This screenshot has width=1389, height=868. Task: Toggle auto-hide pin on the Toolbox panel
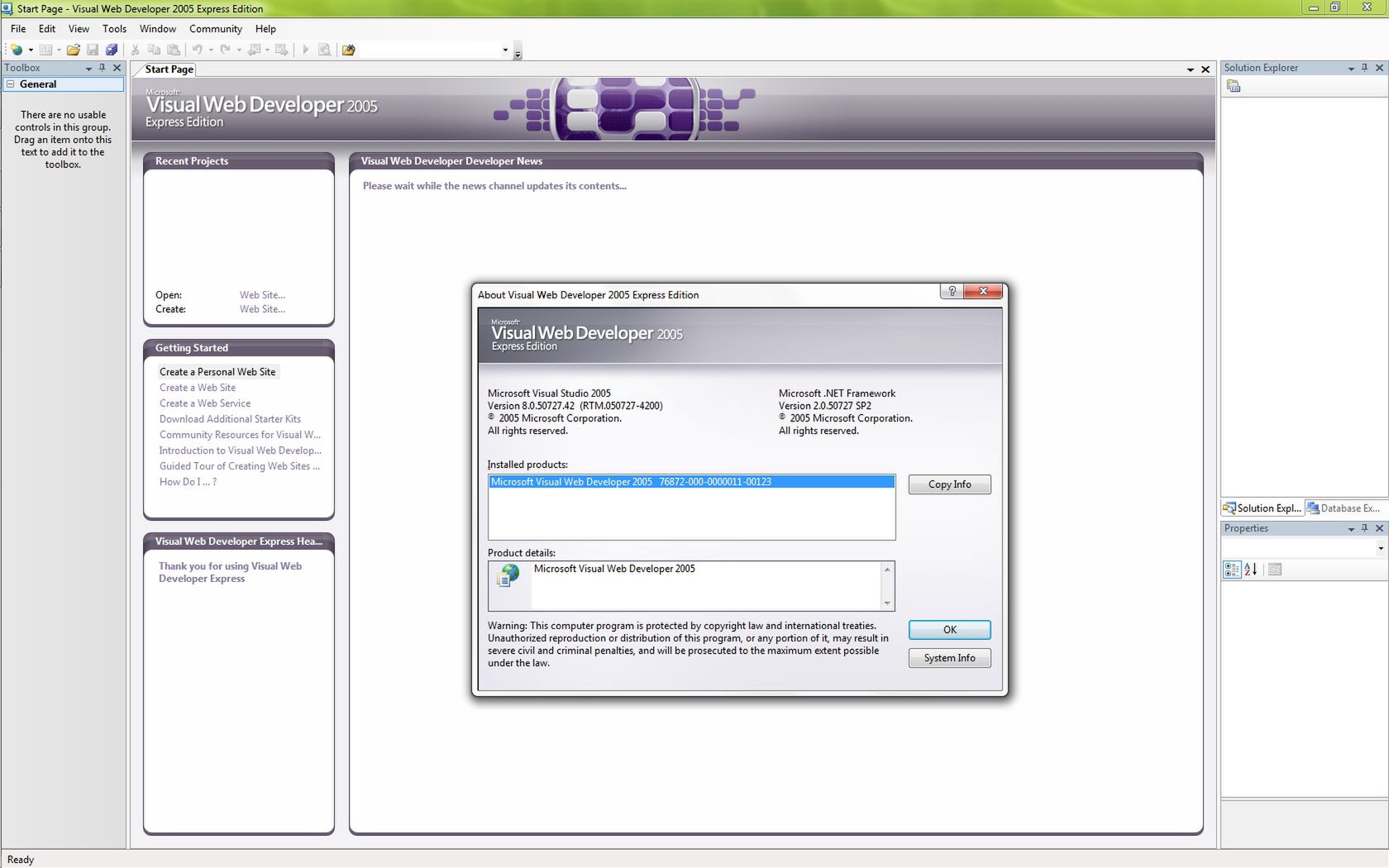pos(103,68)
